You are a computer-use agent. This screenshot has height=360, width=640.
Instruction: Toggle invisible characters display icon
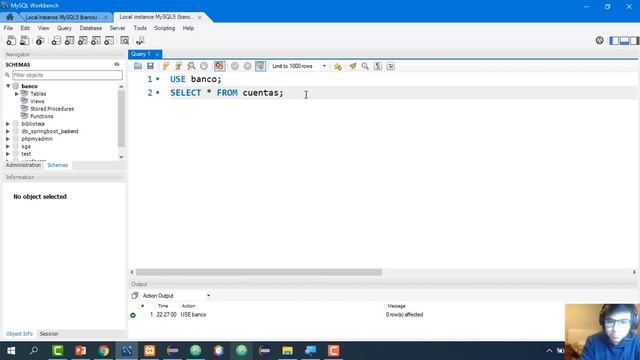[x=378, y=66]
